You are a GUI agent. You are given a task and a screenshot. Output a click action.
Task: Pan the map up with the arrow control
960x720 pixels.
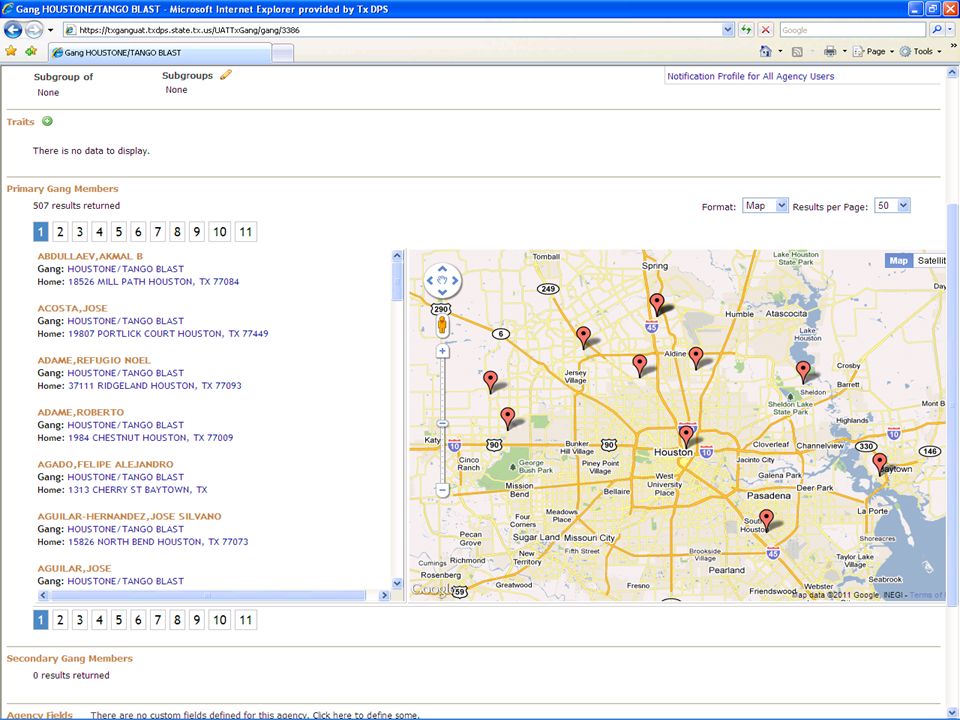pos(442,269)
